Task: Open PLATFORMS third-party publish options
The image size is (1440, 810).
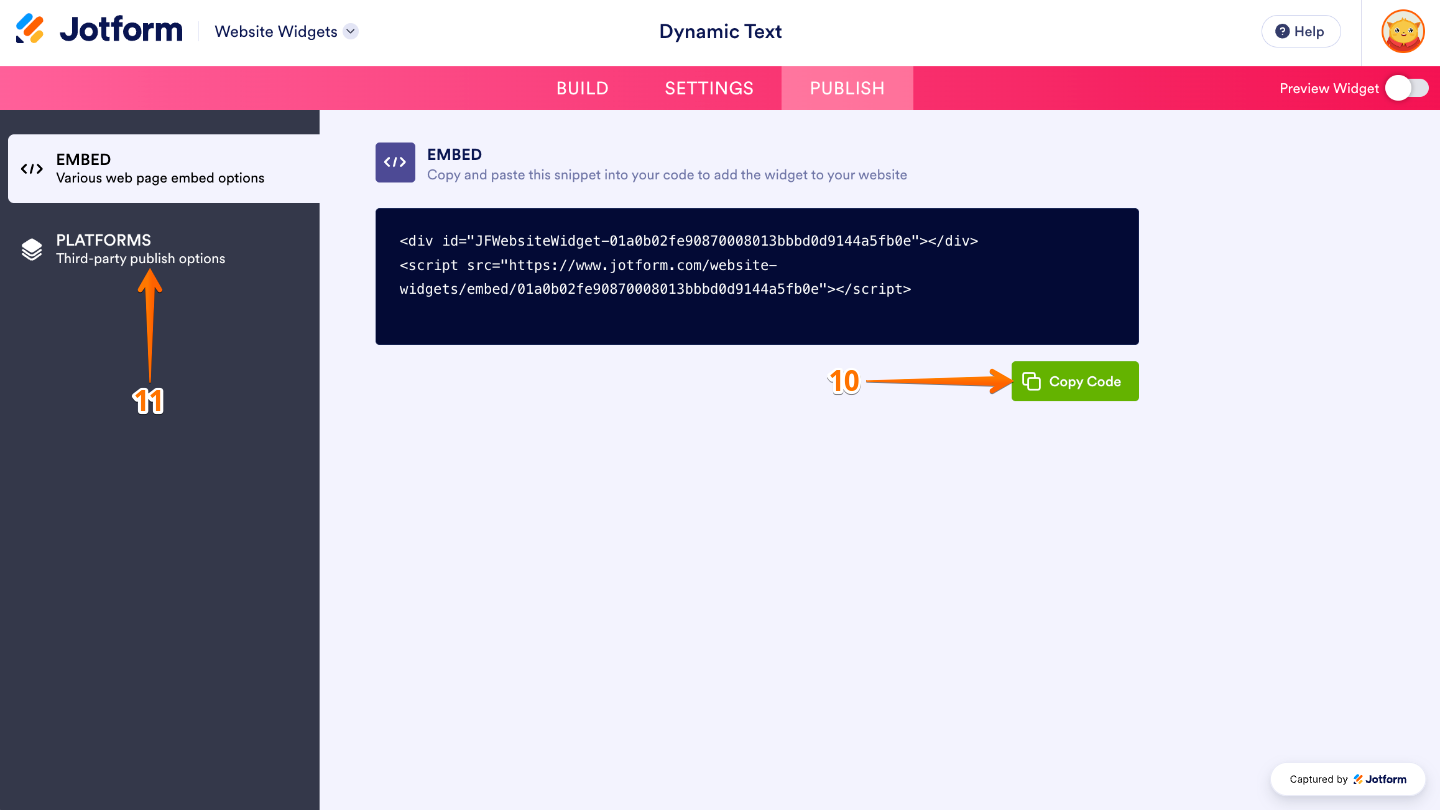Action: pos(164,249)
